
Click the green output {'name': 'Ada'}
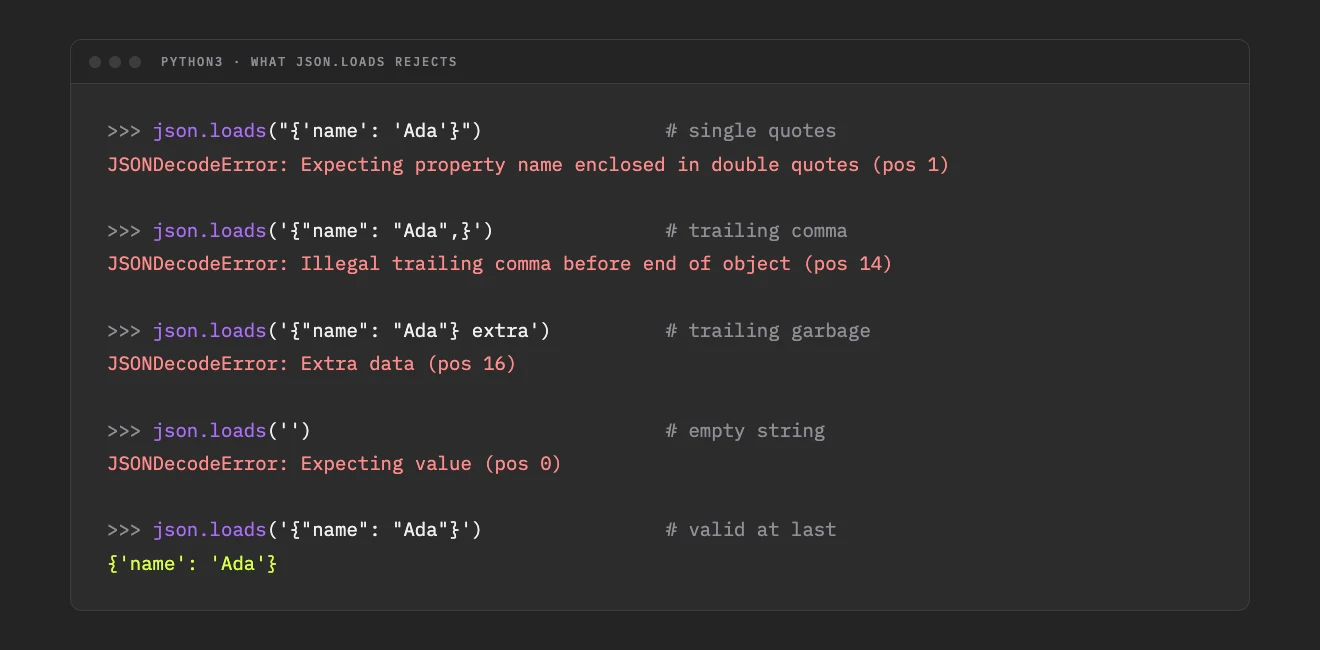pyautogui.click(x=192, y=564)
